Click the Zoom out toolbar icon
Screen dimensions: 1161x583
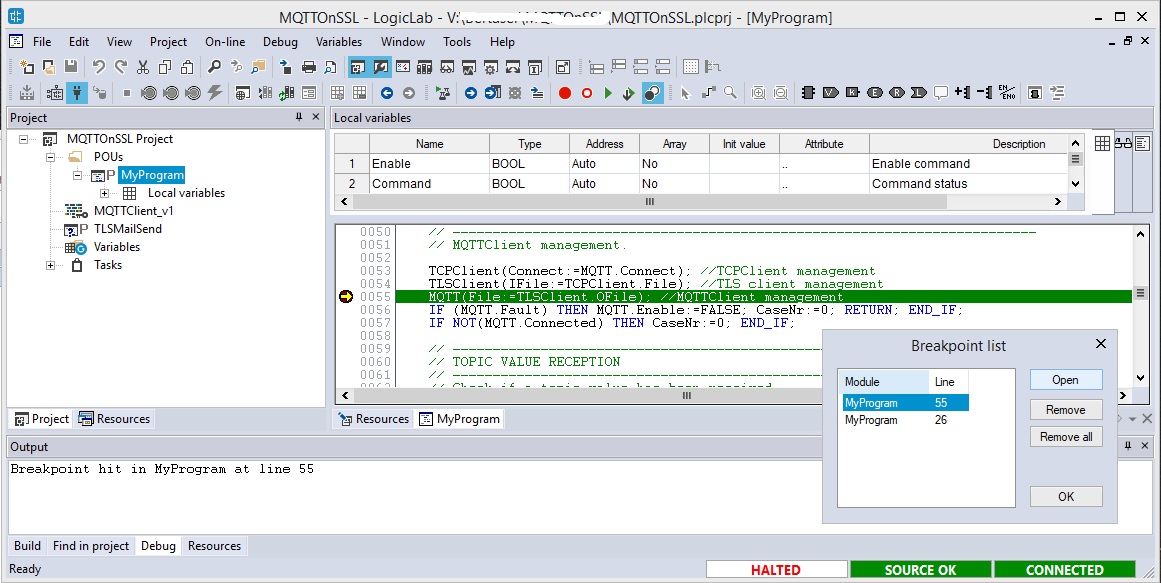point(780,93)
